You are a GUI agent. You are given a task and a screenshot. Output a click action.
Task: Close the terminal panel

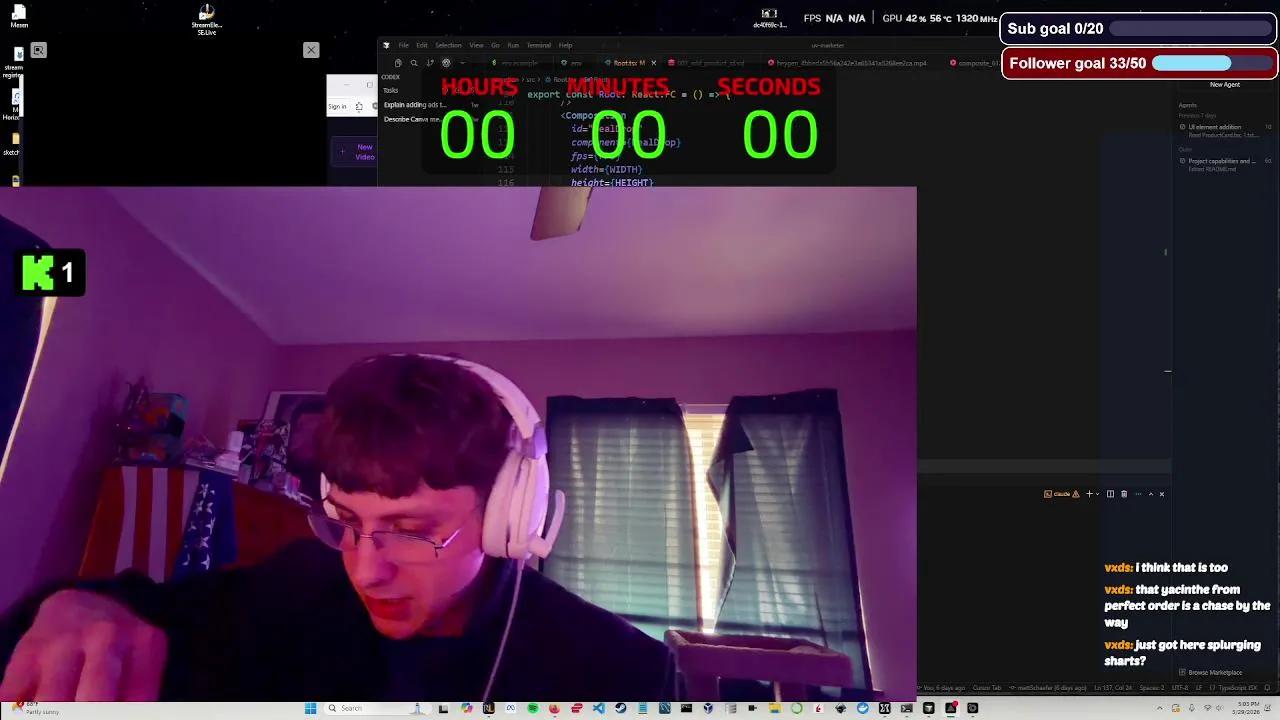pyautogui.click(x=1162, y=494)
